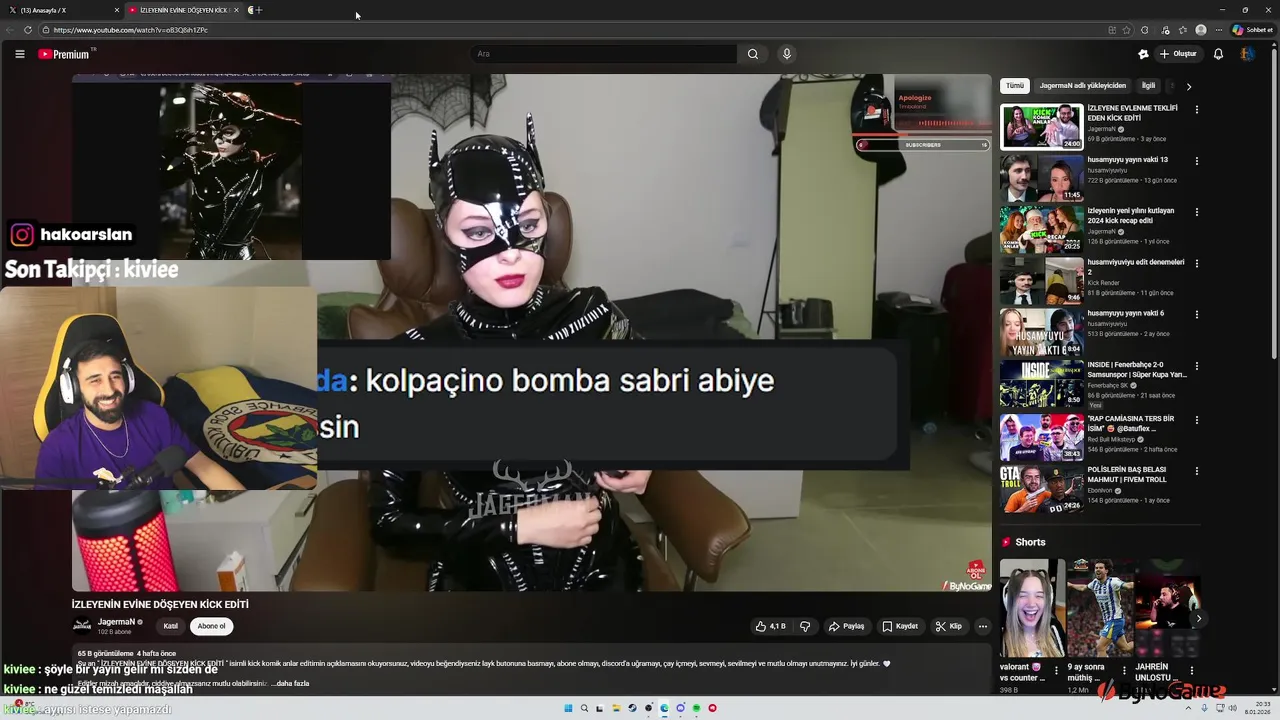
Task: Open JagermaN channel avatar
Action: point(82,626)
